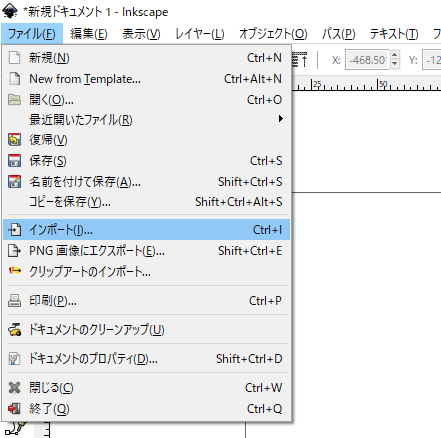This screenshot has width=441, height=438.
Task: Click the X coordinate input field
Action: (x=367, y=60)
